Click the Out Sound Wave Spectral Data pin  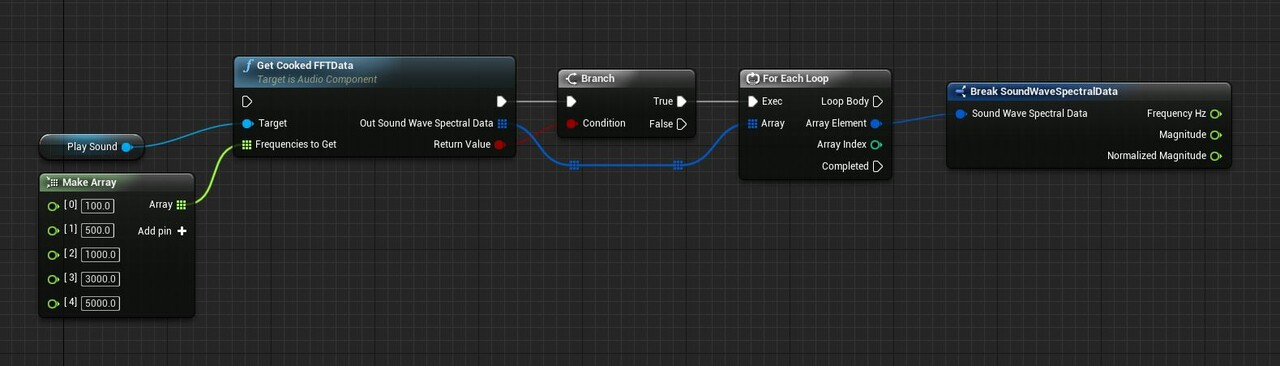click(502, 124)
